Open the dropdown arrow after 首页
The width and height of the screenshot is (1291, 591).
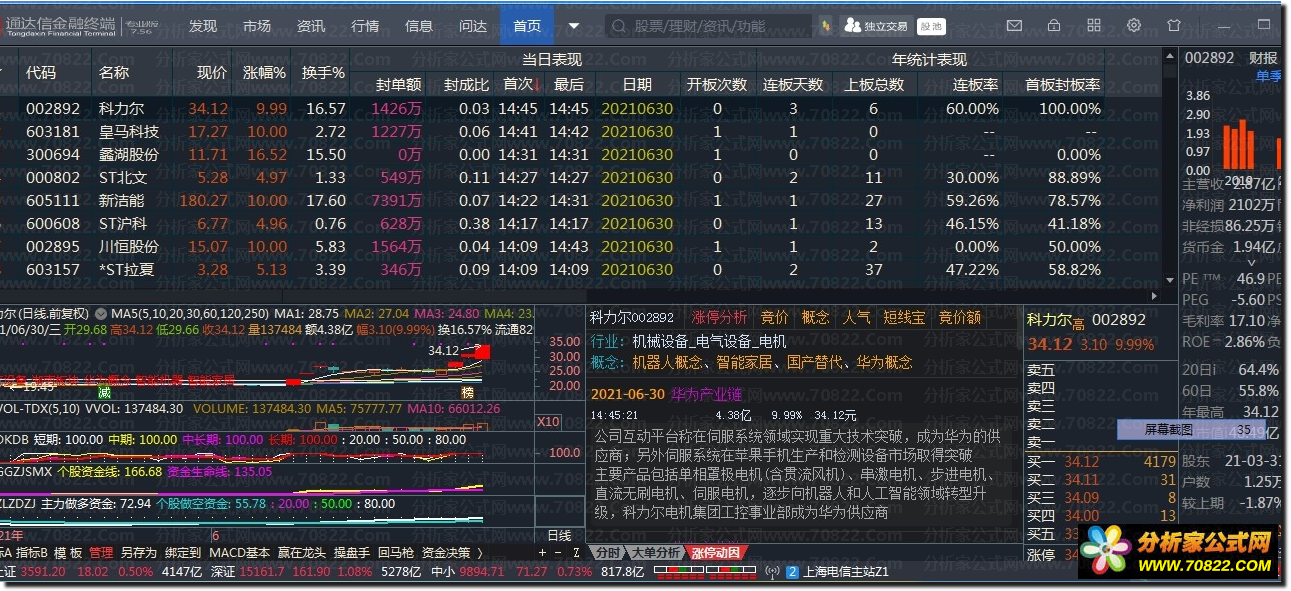coord(574,26)
